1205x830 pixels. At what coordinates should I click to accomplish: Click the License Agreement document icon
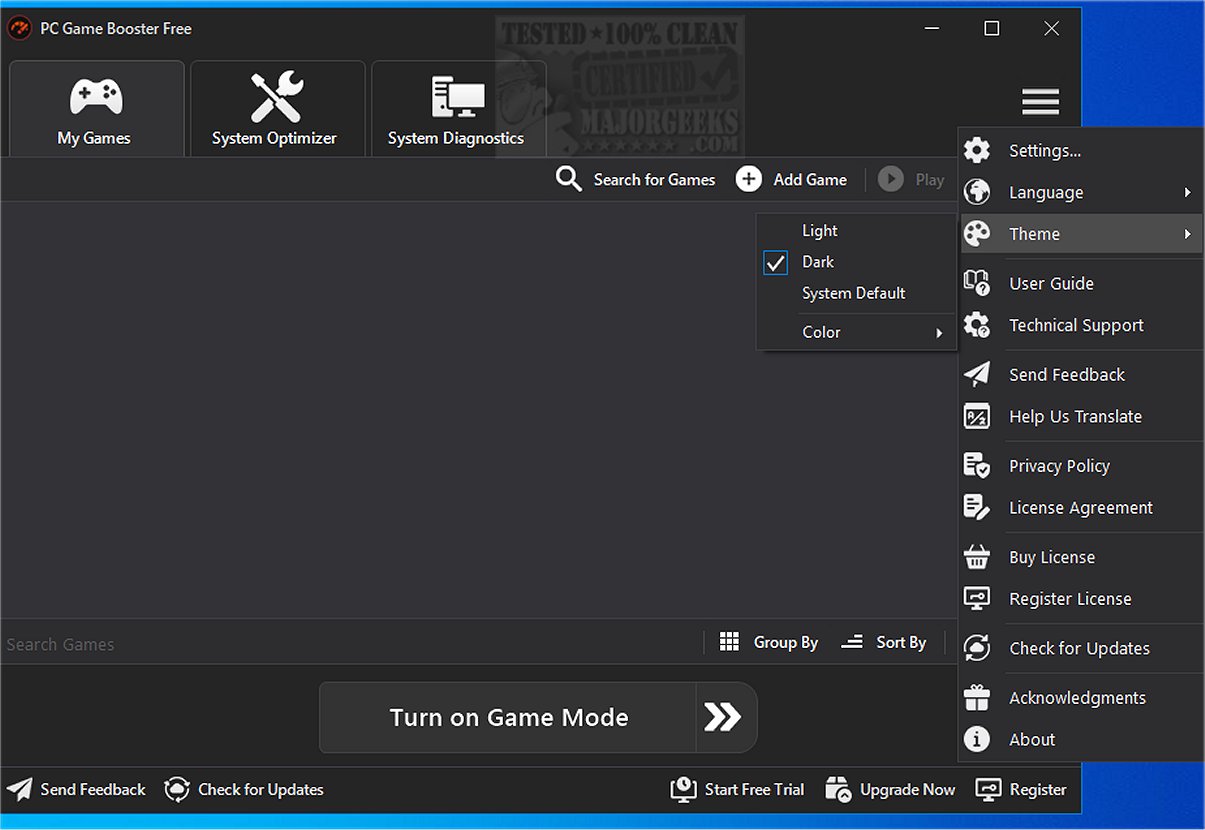point(977,507)
